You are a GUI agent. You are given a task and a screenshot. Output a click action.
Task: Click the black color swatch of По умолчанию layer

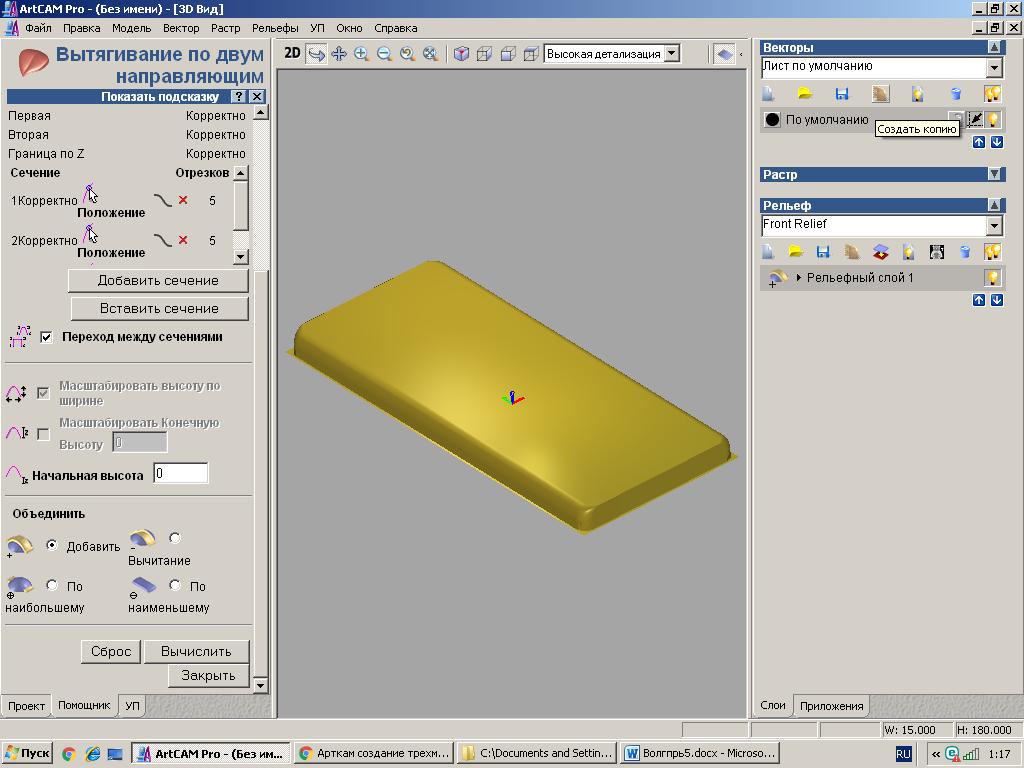click(x=772, y=120)
